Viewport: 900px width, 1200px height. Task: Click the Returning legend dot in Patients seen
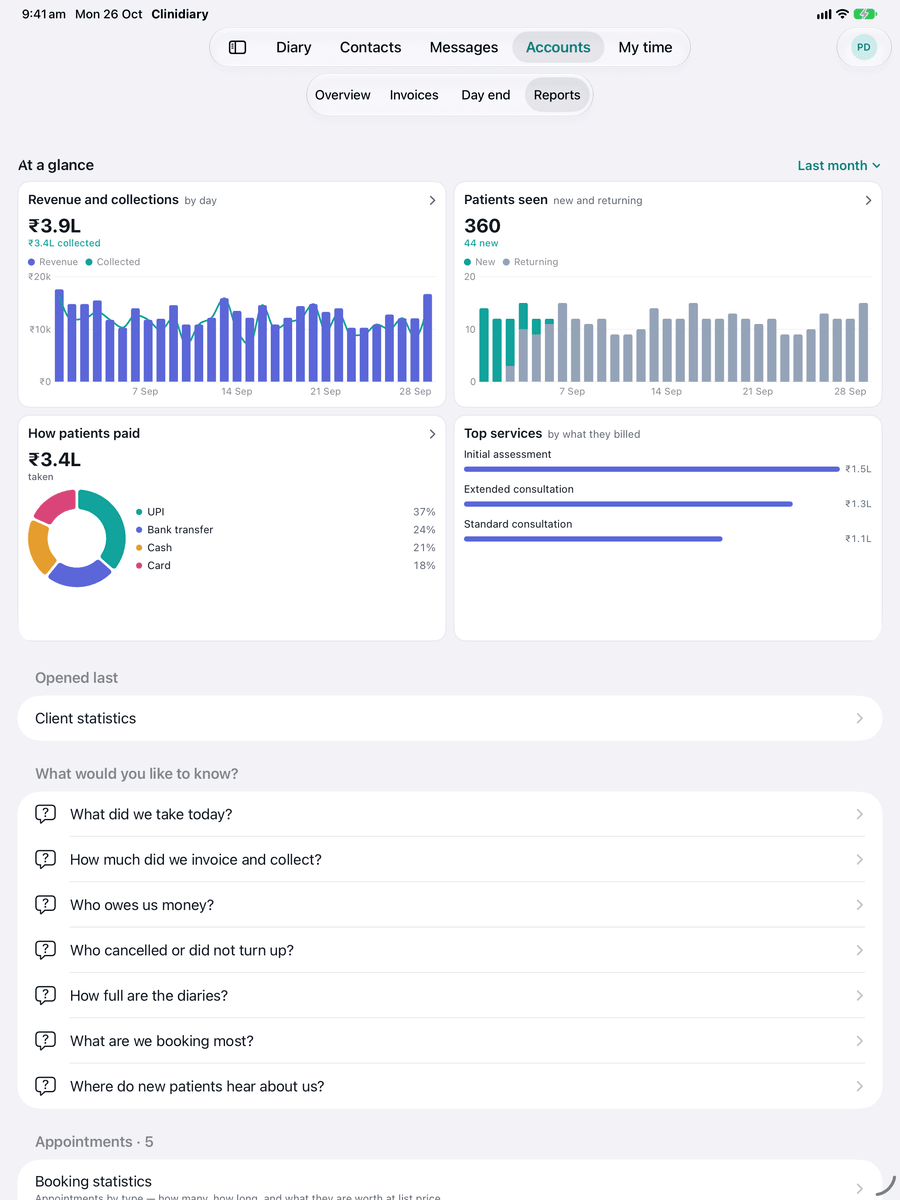(506, 262)
